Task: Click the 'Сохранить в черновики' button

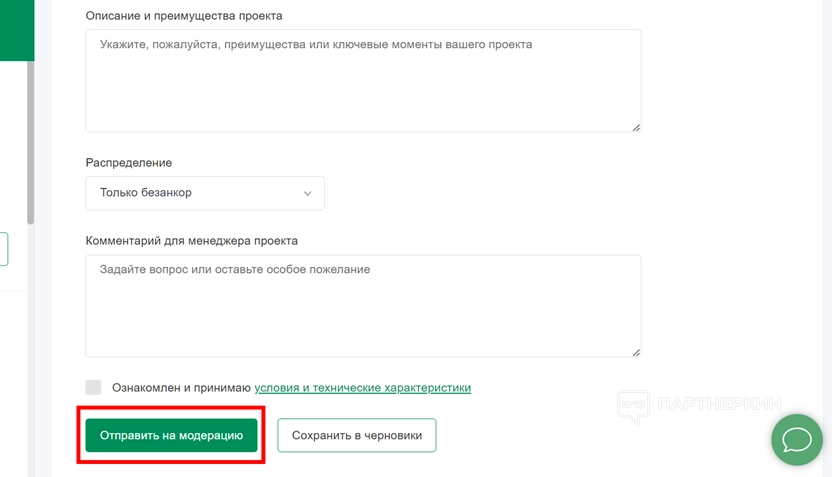Action: 357,435
